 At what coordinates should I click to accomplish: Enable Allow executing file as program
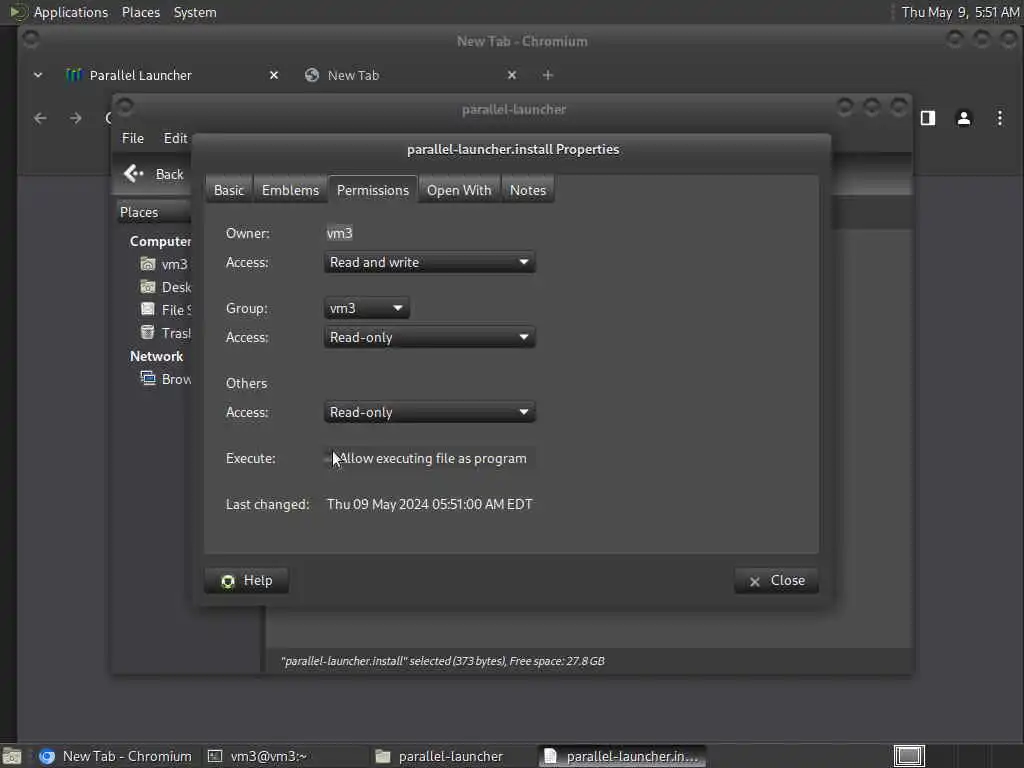pyautogui.click(x=428, y=458)
